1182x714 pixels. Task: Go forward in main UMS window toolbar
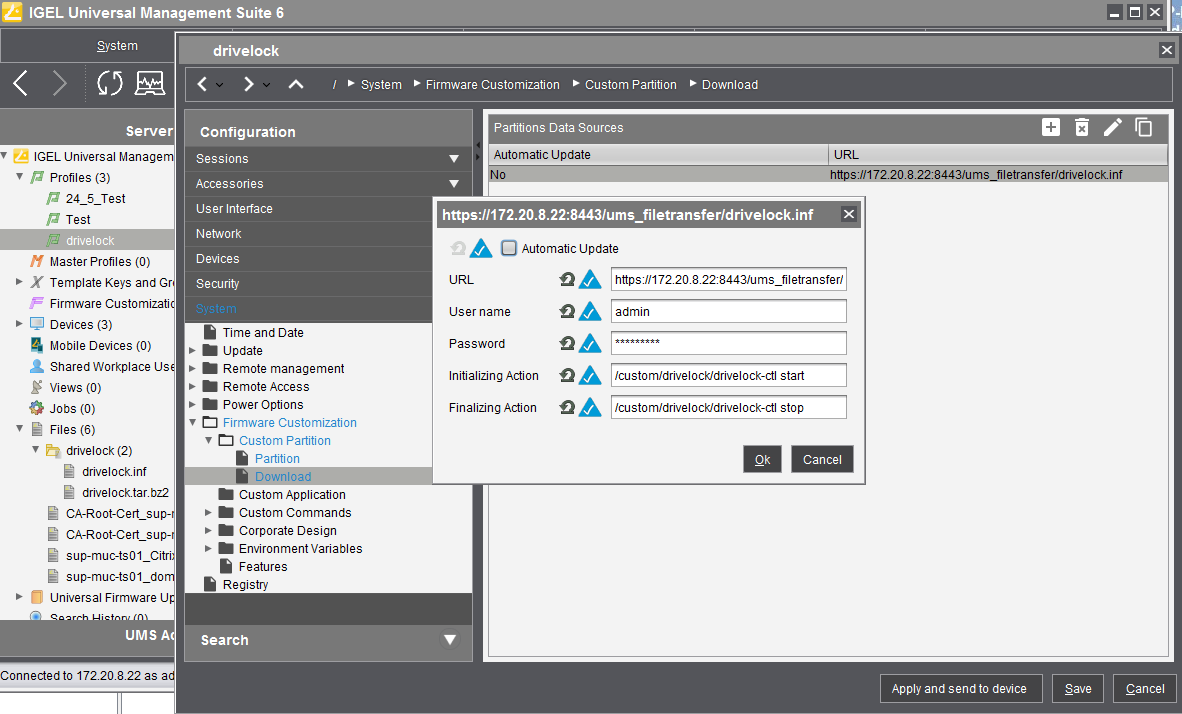pos(60,83)
